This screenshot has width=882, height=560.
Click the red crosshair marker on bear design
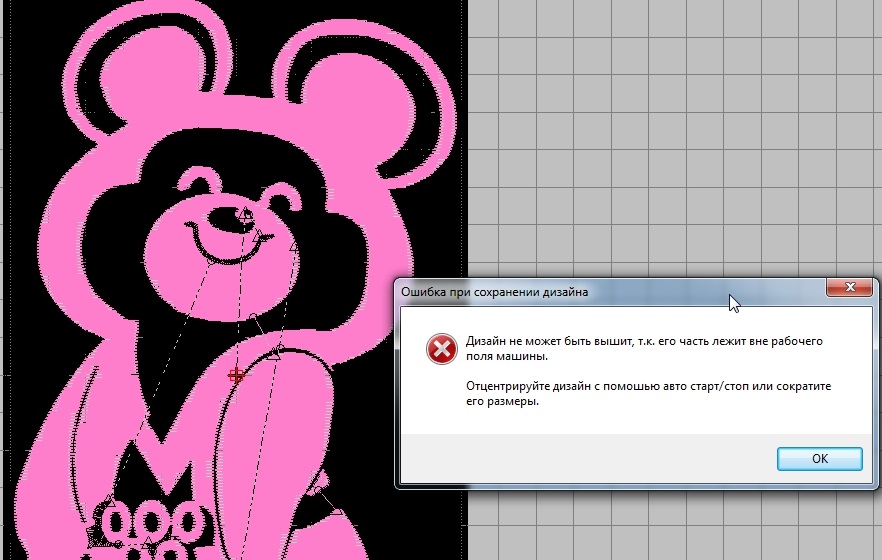click(236, 376)
